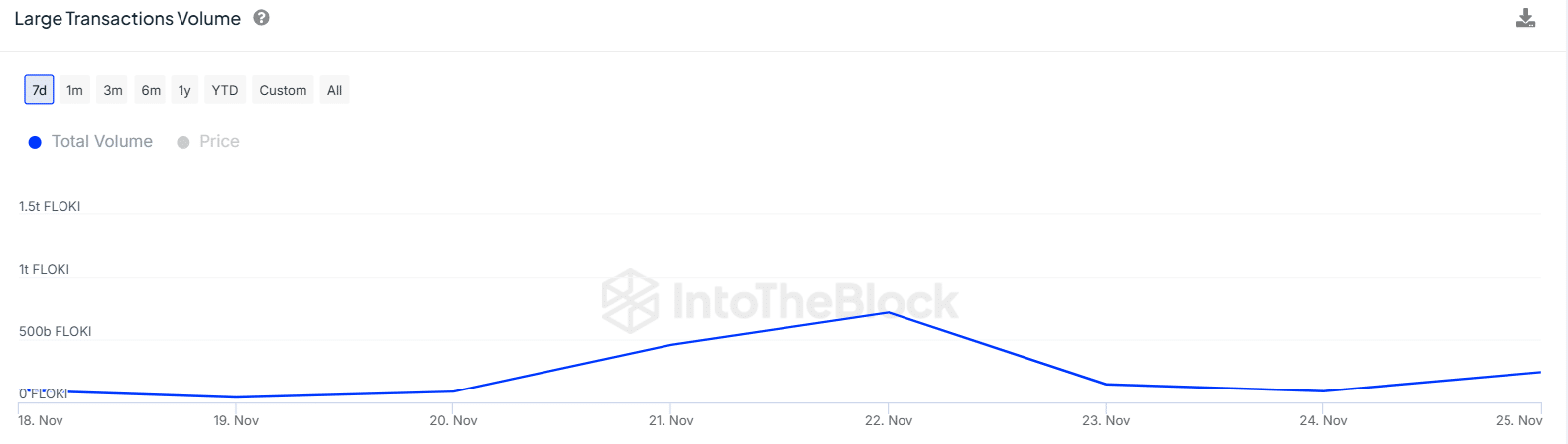The image size is (1568, 444).
Task: Open the help question mark icon
Action: (x=261, y=17)
